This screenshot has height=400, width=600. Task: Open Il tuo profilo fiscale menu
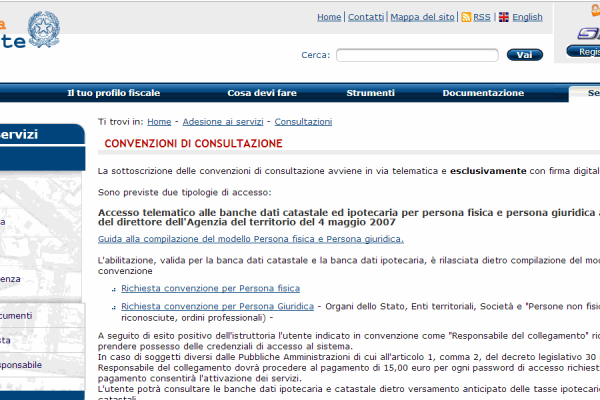pos(114,93)
